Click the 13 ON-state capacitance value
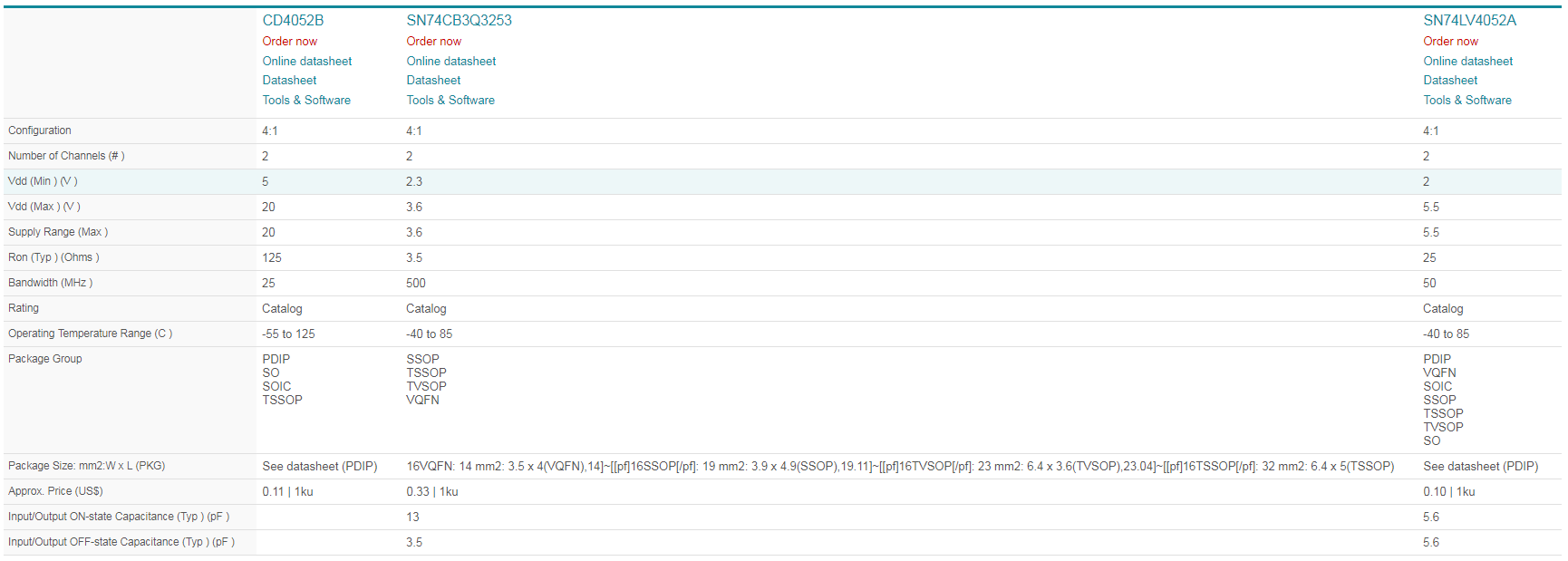Viewport: 1568px width, 561px height. click(412, 517)
